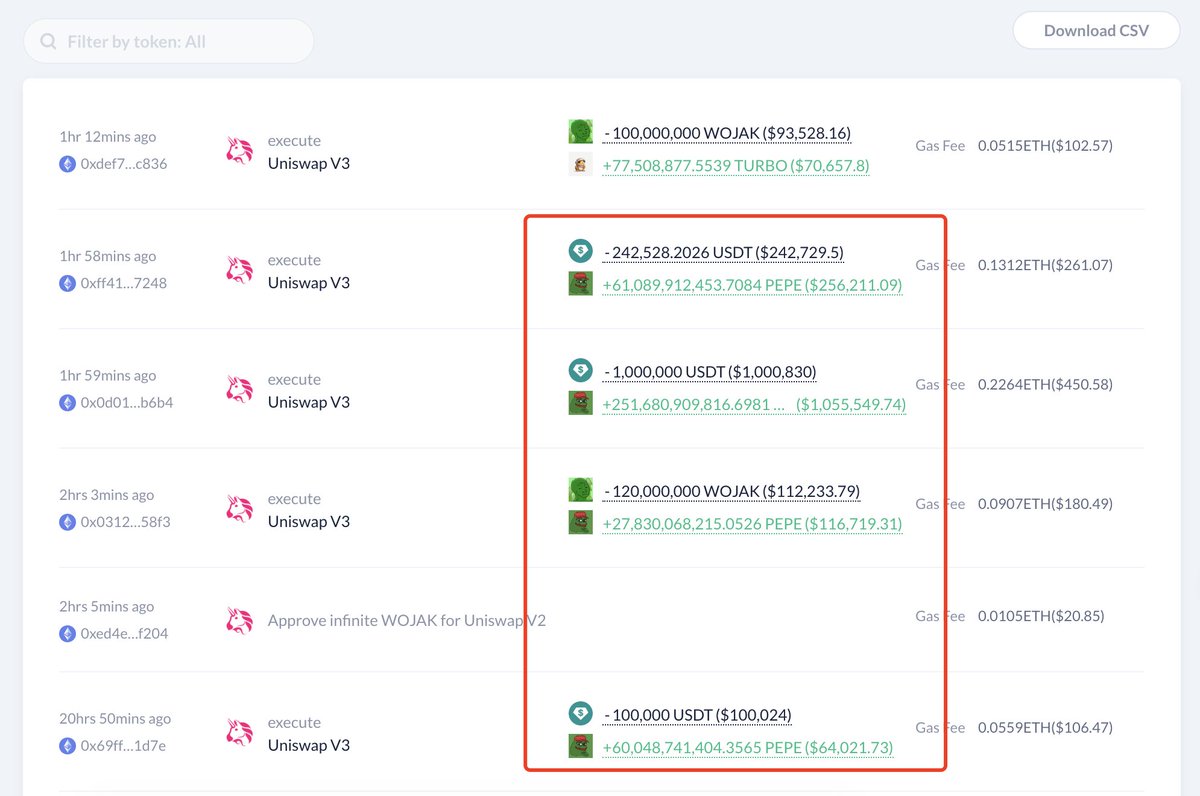Click the 2hrs 5mins ago timestamp

[107, 607]
